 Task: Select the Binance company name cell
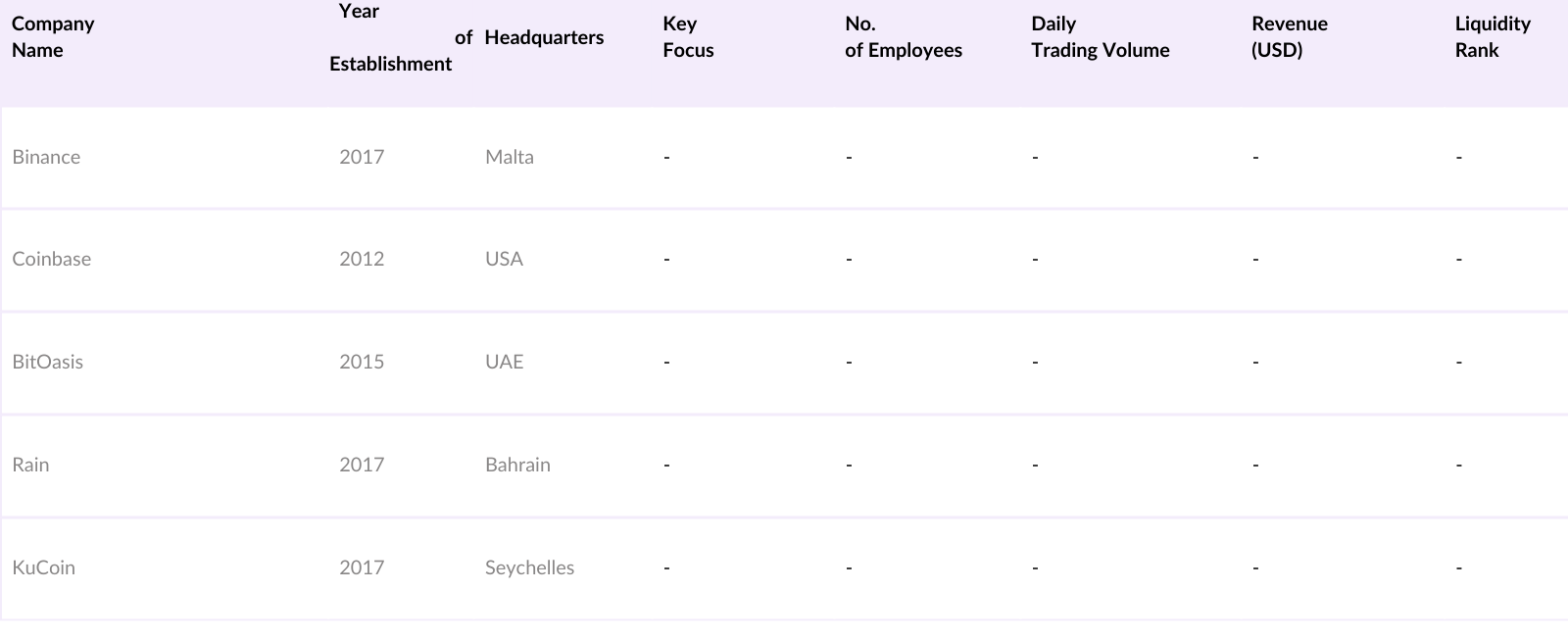click(46, 157)
